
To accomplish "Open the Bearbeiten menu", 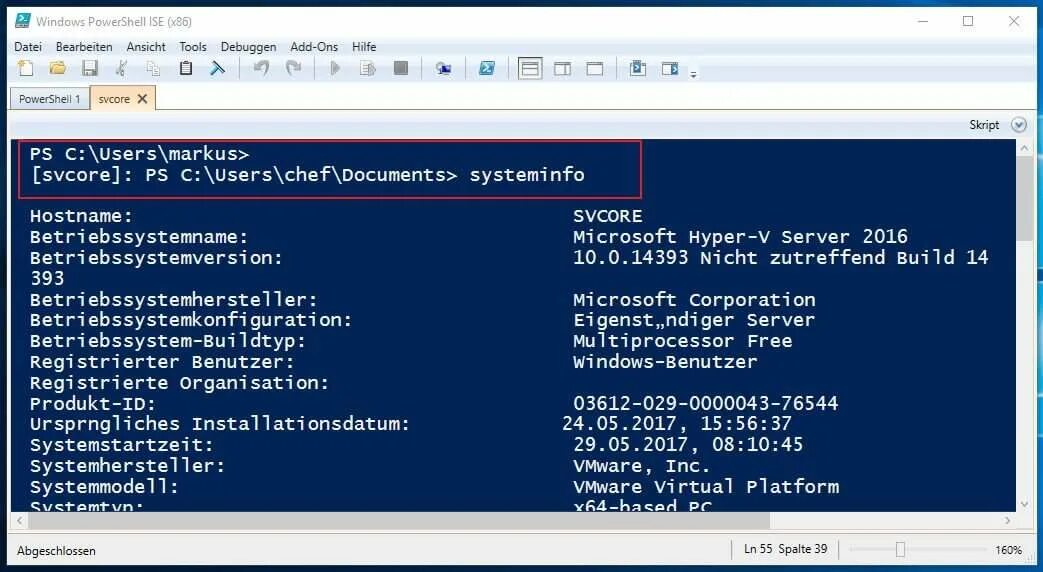I will click(x=84, y=47).
